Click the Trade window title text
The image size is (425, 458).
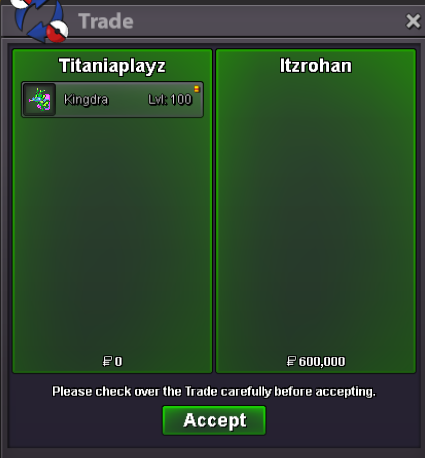point(106,21)
